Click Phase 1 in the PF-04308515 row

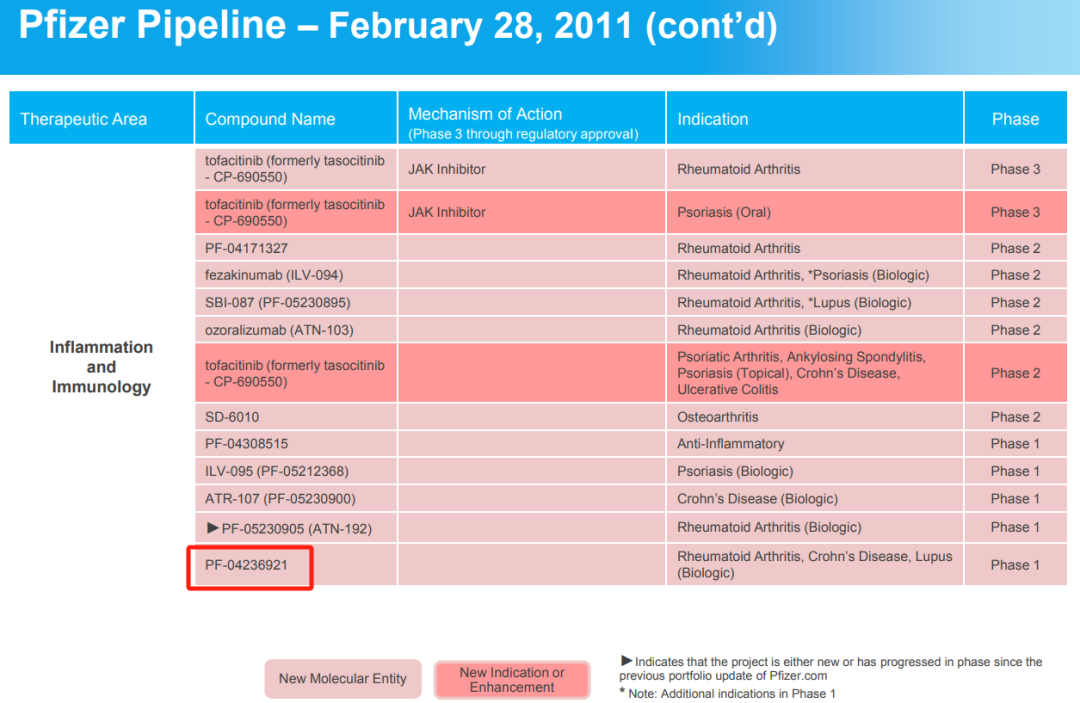[1015, 444]
